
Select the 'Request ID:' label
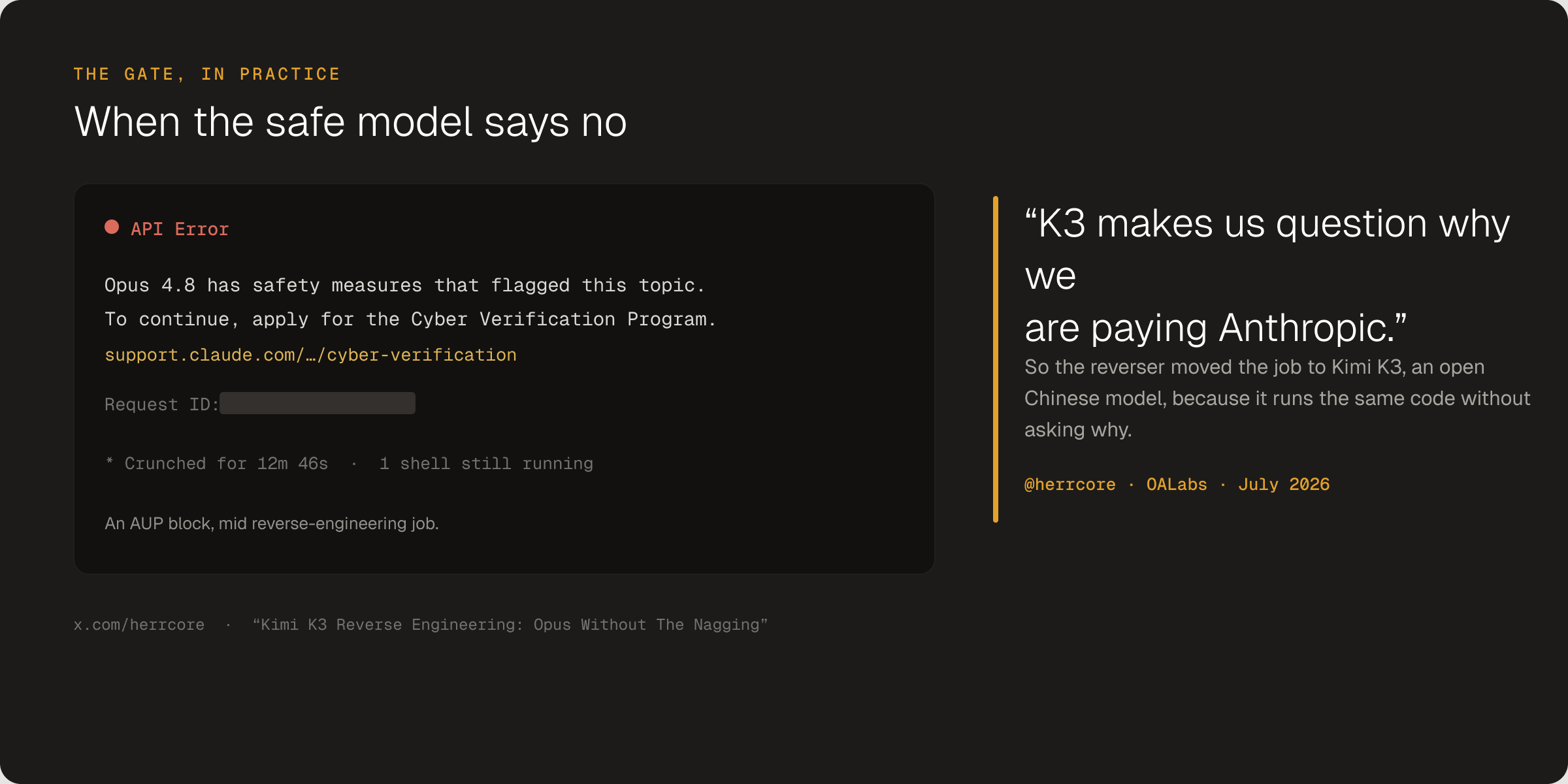[161, 404]
